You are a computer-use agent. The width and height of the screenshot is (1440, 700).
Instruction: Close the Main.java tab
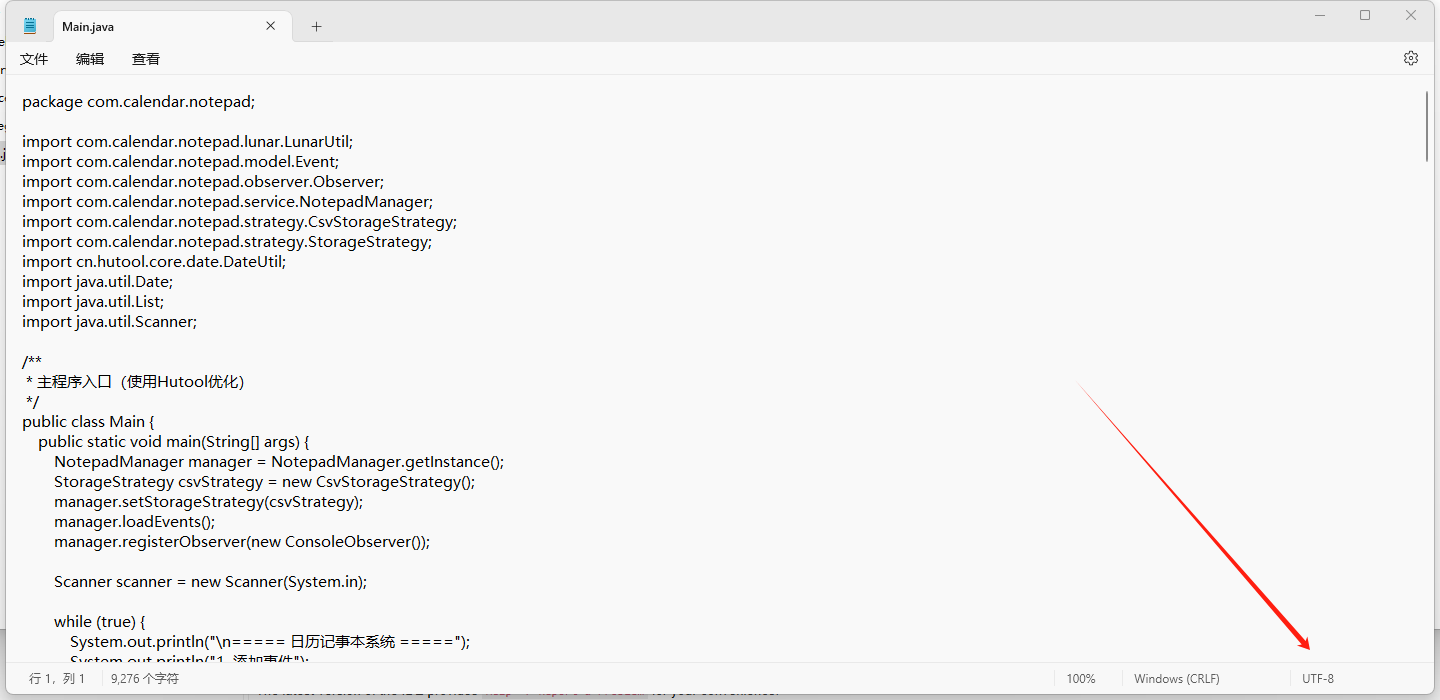pyautogui.click(x=271, y=26)
